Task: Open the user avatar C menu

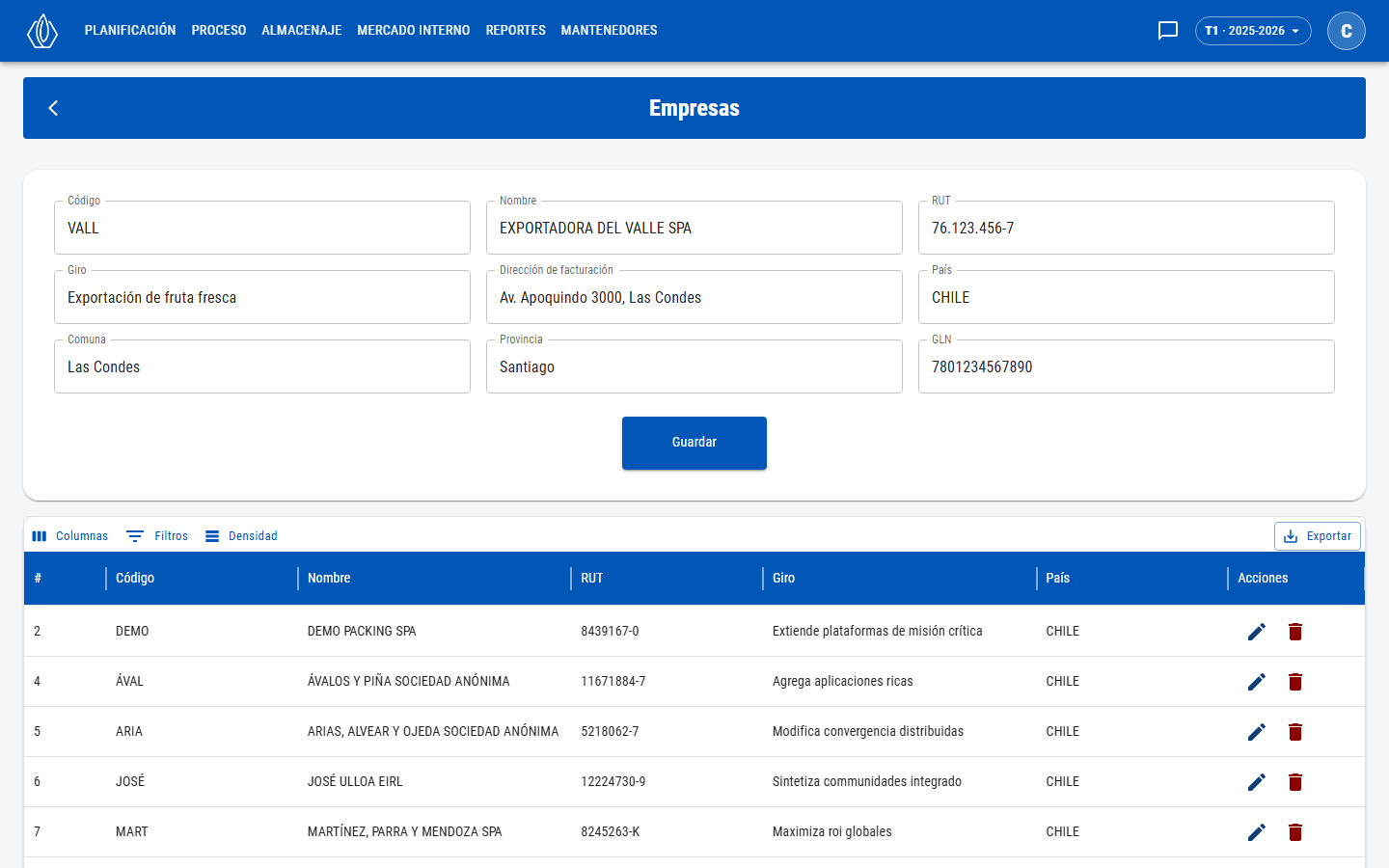Action: coord(1347,31)
